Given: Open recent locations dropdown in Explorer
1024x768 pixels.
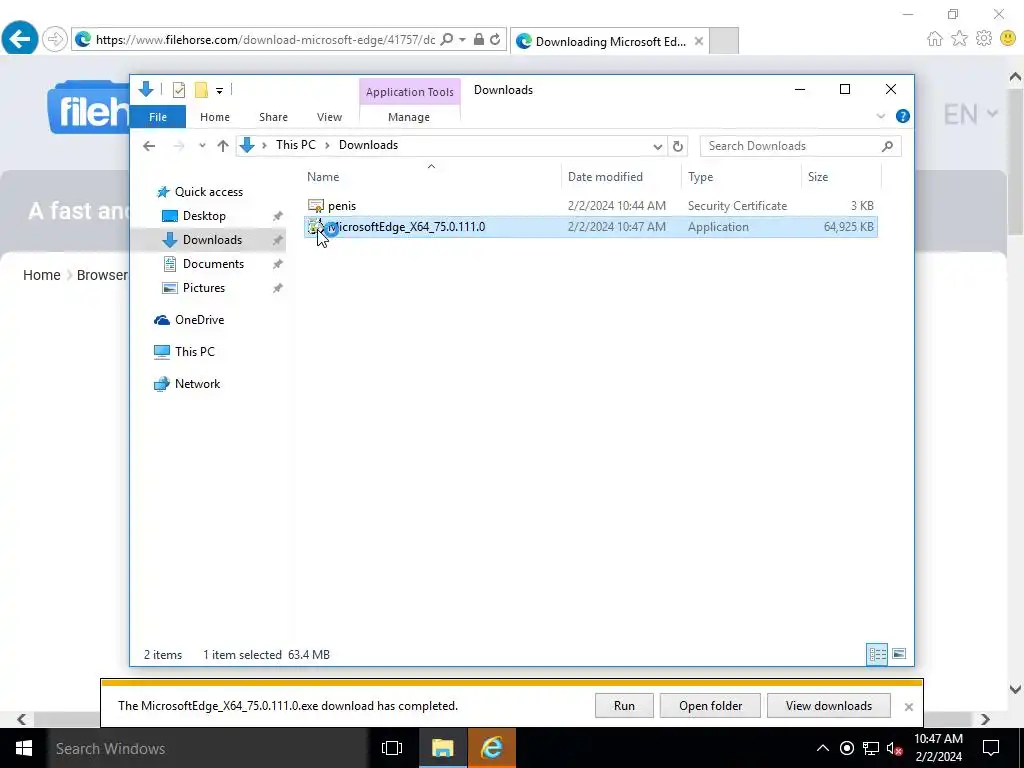Looking at the screenshot, I should (202, 146).
